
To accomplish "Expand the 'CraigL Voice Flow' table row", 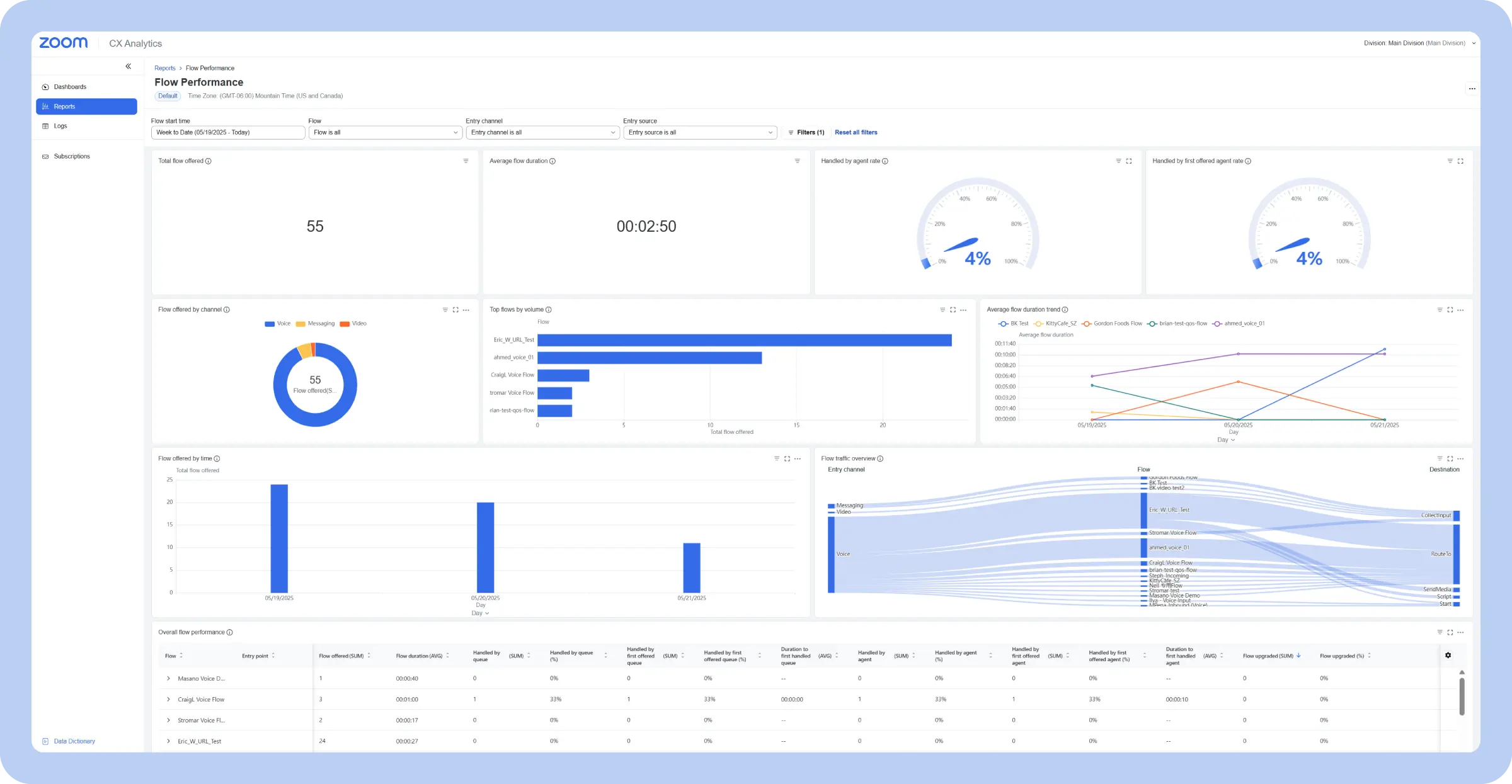I will [x=168, y=699].
